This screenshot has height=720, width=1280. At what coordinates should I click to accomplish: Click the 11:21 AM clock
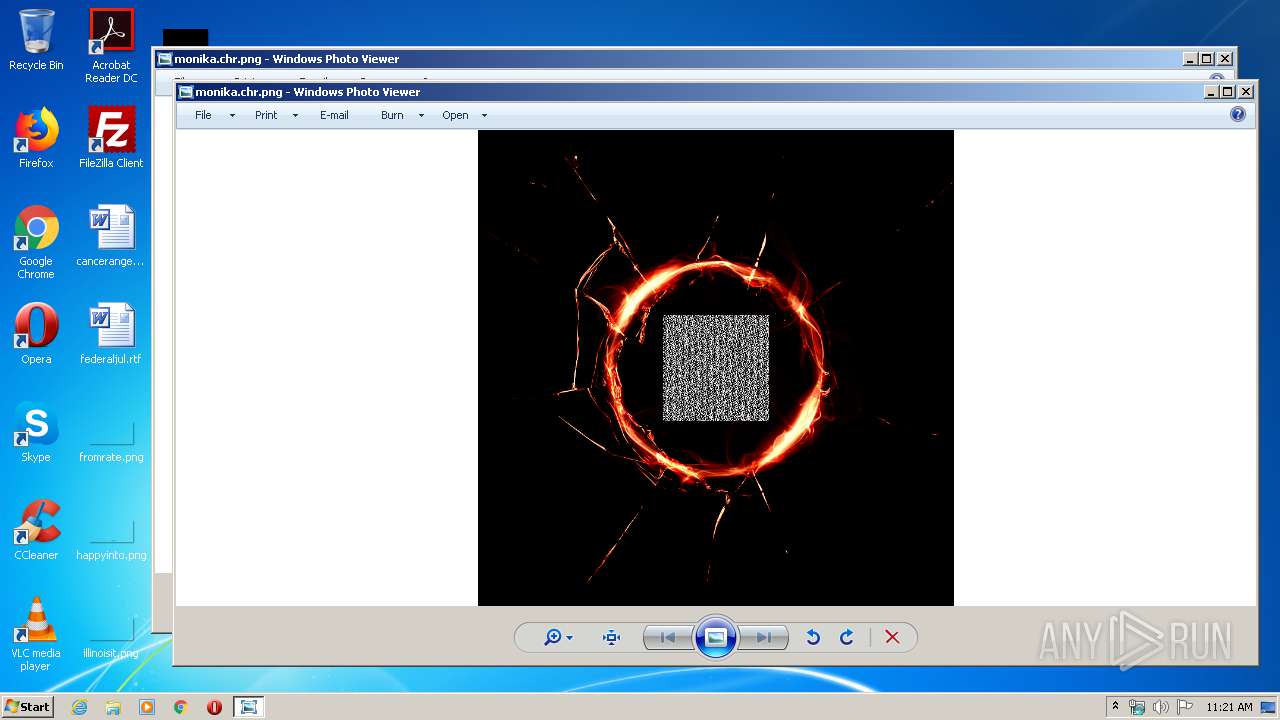tap(1229, 707)
